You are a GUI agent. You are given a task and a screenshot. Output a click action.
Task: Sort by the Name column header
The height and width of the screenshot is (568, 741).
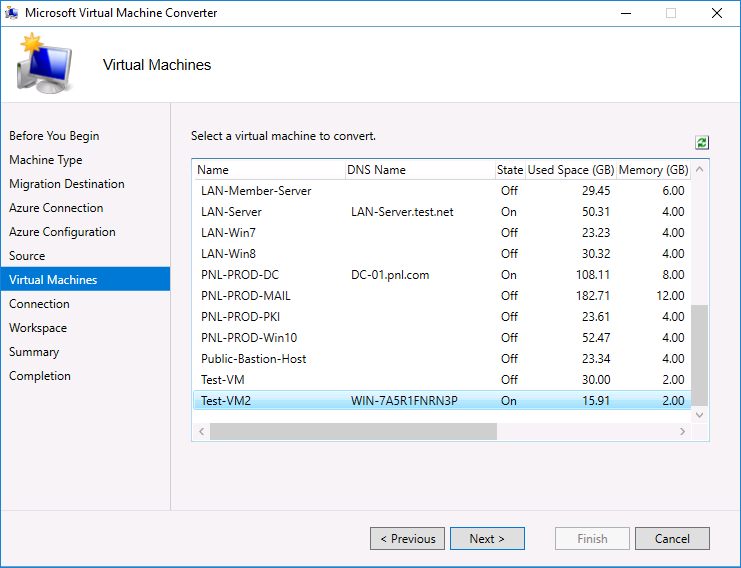coord(269,170)
